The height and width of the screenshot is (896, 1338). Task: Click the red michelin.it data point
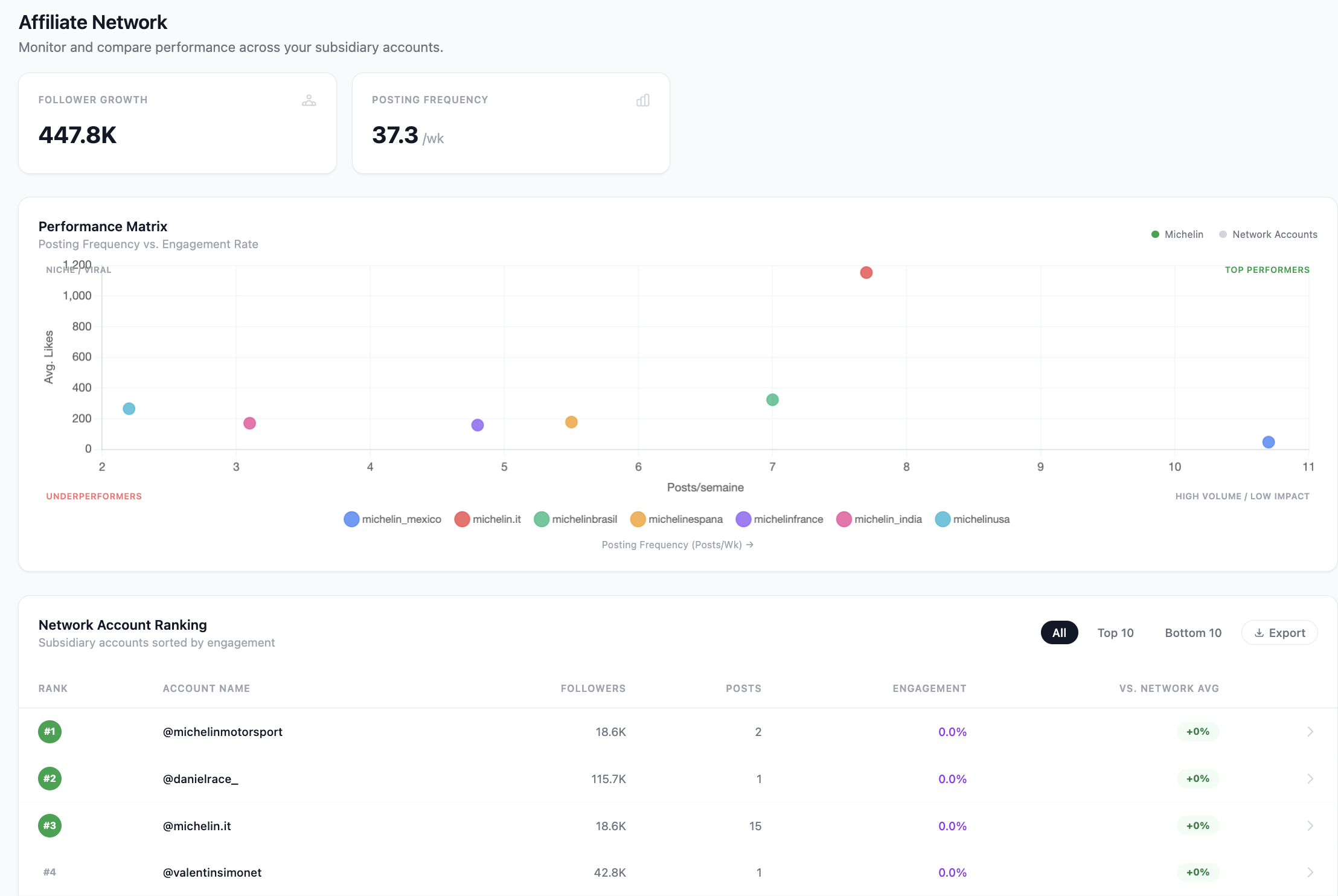pyautogui.click(x=866, y=273)
